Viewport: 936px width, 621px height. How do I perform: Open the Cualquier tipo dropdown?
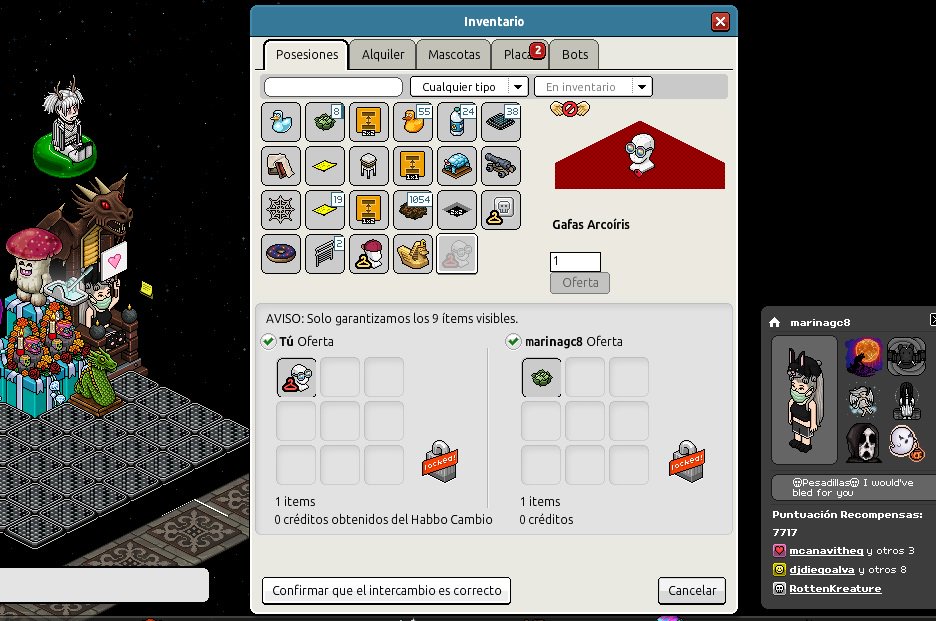pos(469,87)
